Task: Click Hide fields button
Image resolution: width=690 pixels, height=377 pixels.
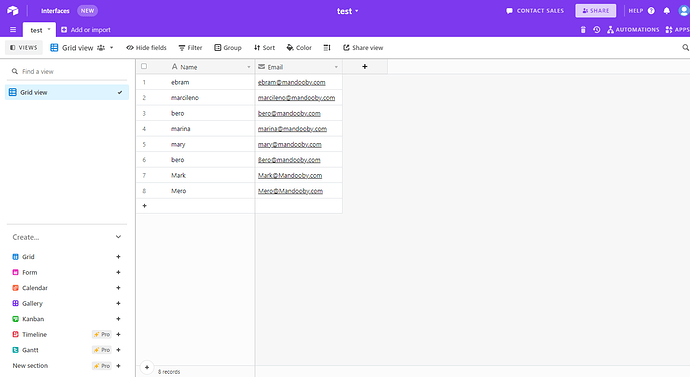Action: (147, 48)
